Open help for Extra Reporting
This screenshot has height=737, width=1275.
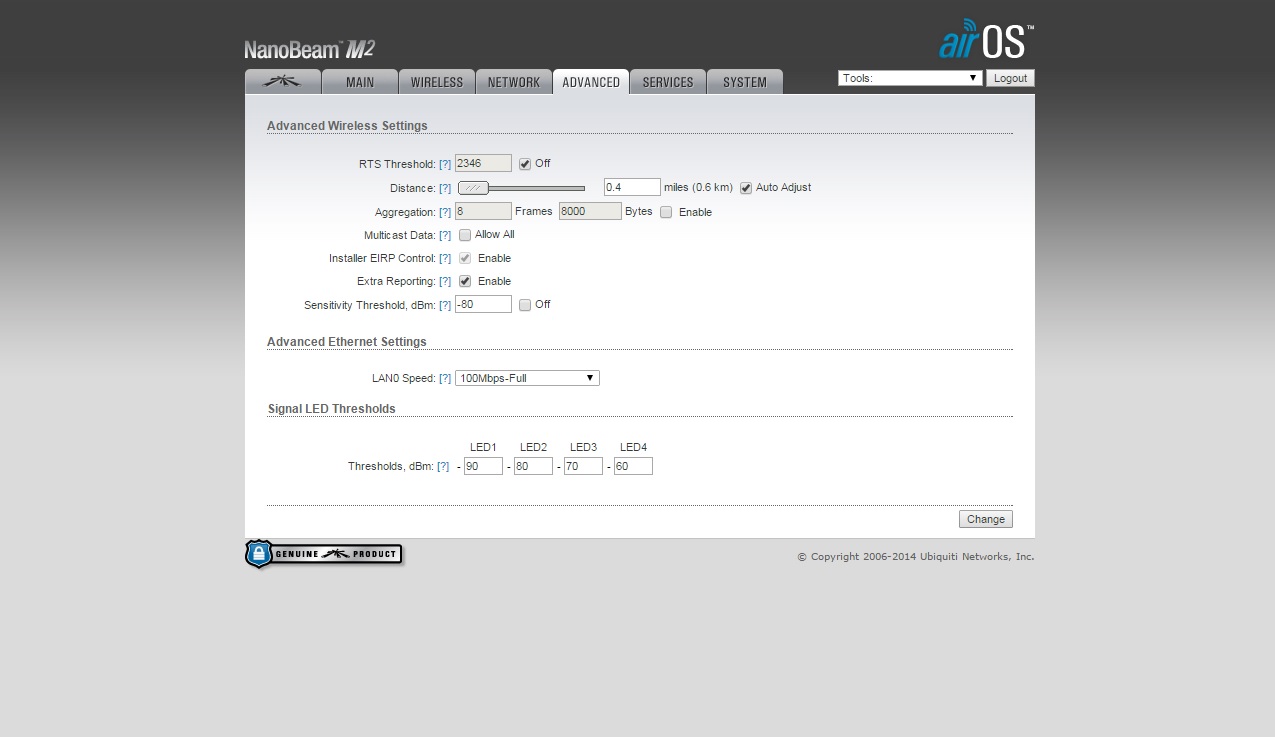point(445,281)
